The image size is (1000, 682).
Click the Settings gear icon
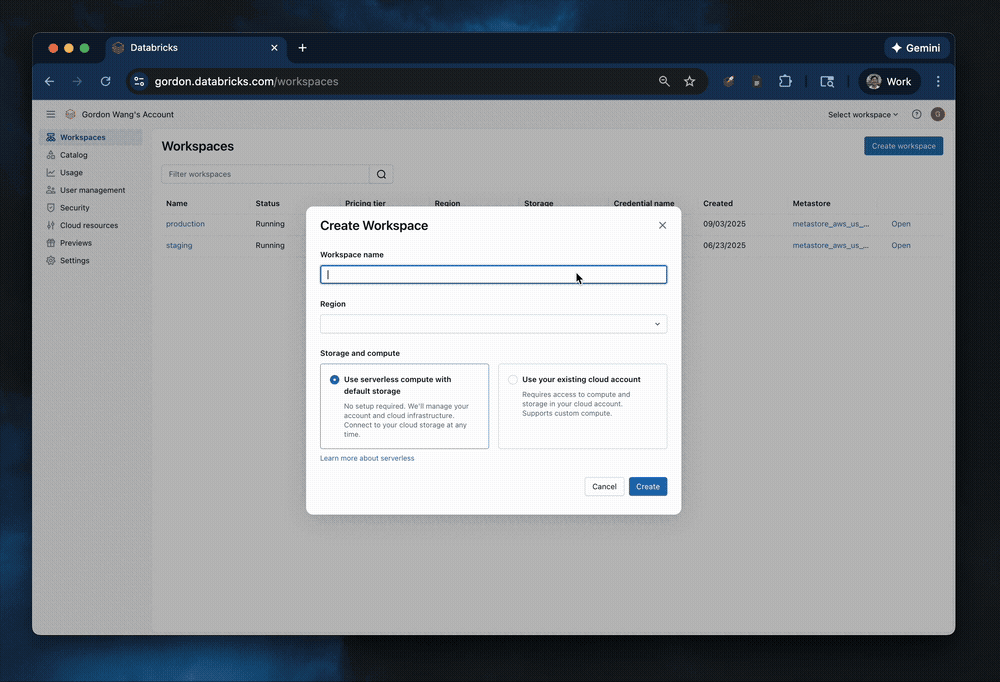(50, 260)
